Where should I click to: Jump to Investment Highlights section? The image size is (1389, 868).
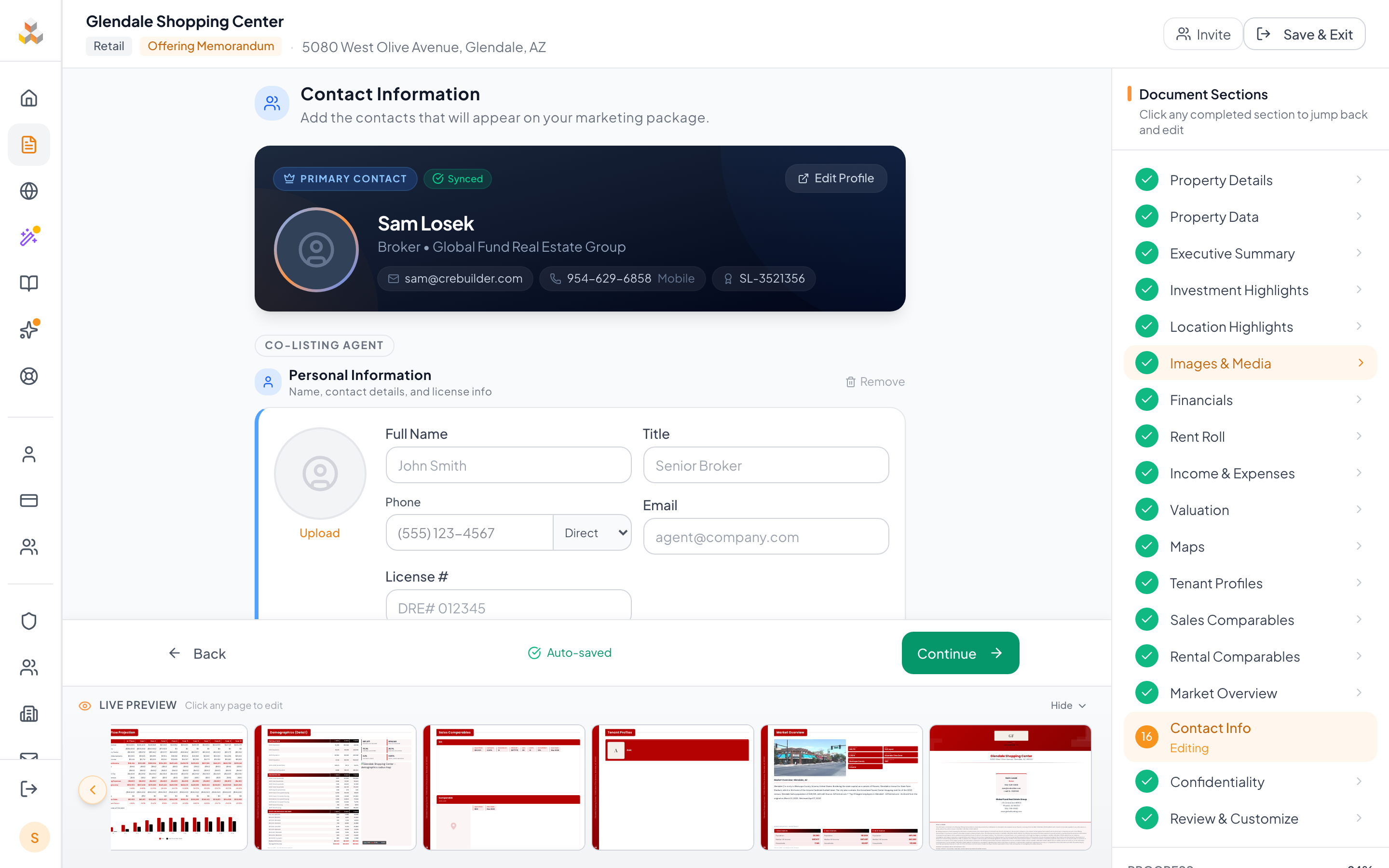pyautogui.click(x=1250, y=290)
